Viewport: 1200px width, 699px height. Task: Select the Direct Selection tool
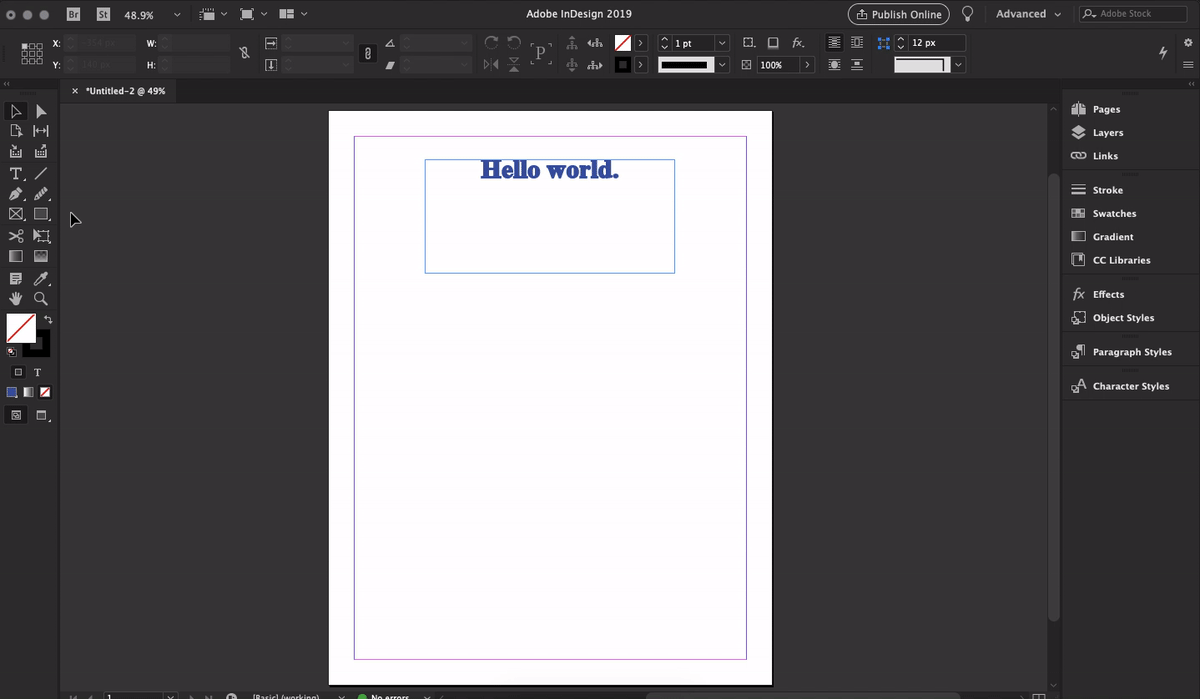pyautogui.click(x=41, y=111)
